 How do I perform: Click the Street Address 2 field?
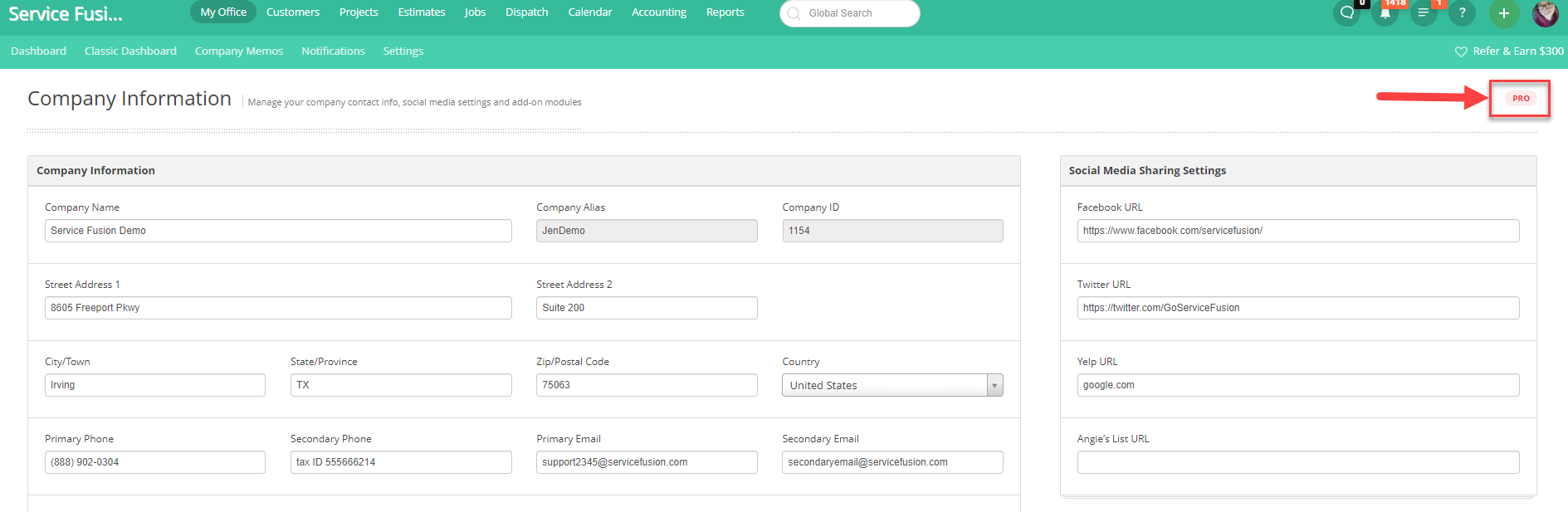click(x=647, y=308)
